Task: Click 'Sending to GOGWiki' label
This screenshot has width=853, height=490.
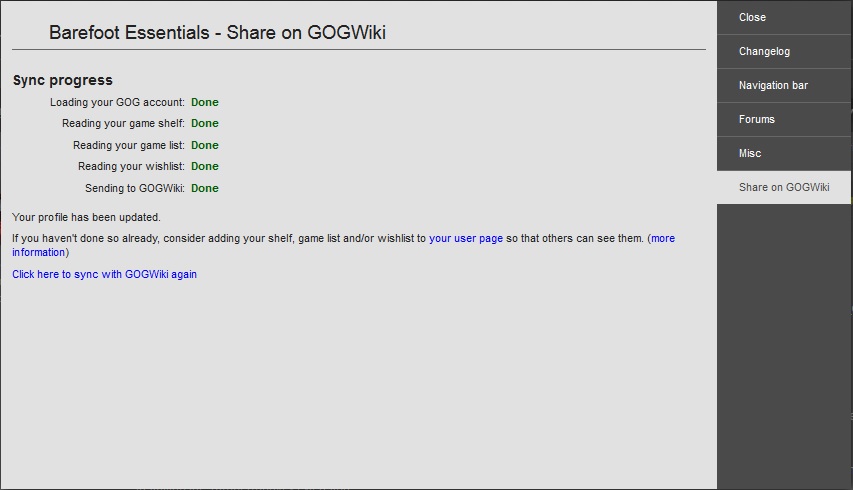Action: [x=134, y=188]
